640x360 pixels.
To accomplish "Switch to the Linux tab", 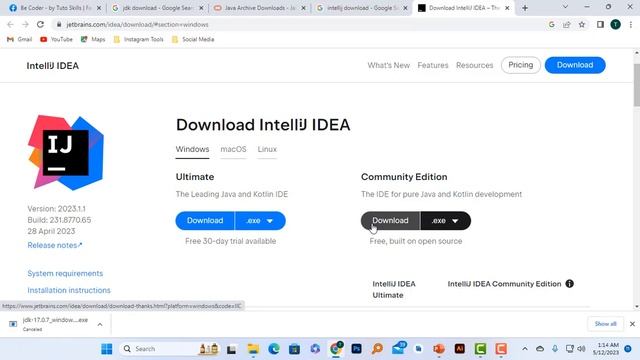I will (267, 149).
